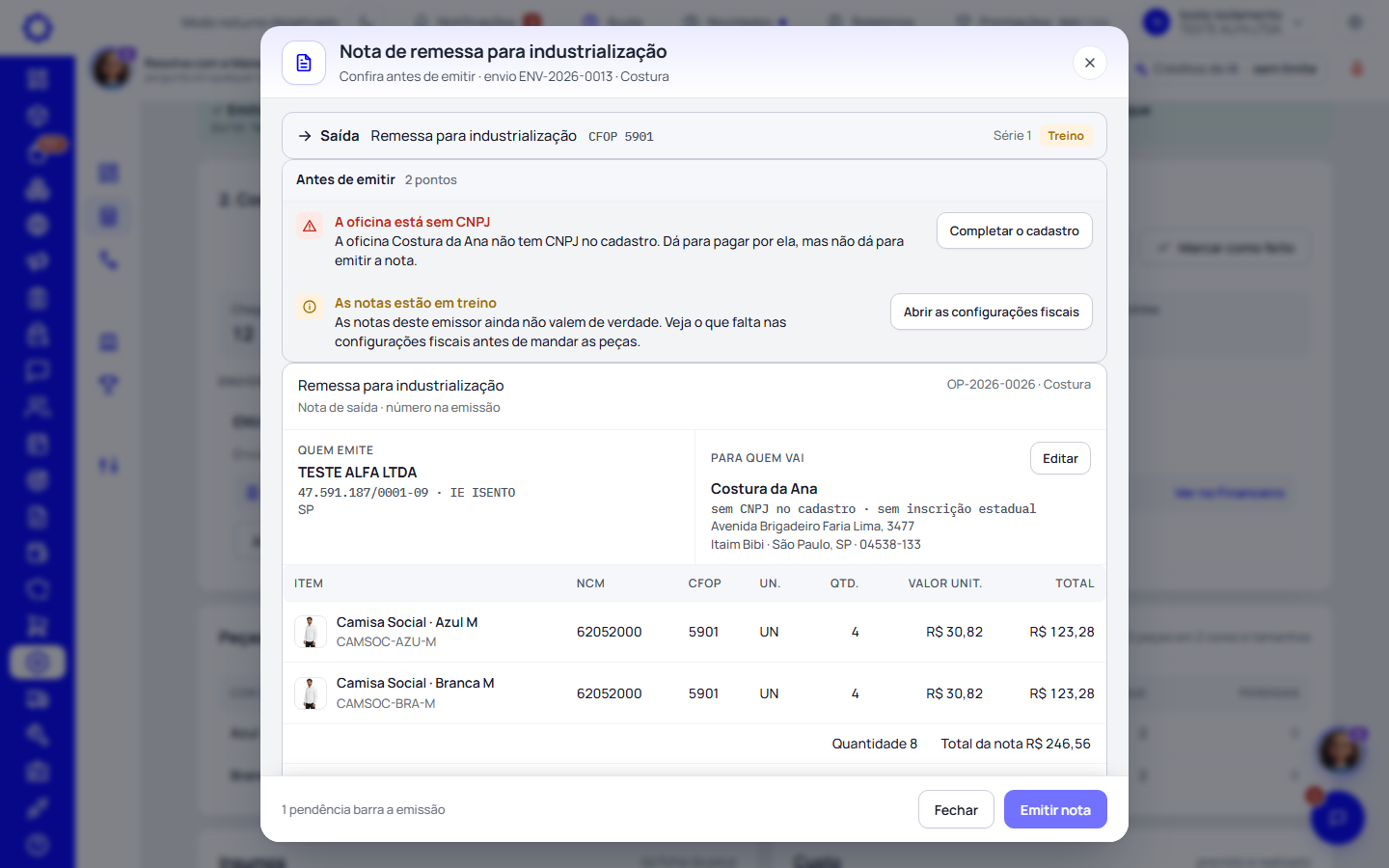Click the red warning triangle icon
This screenshot has width=1389, height=868.
pos(310,227)
